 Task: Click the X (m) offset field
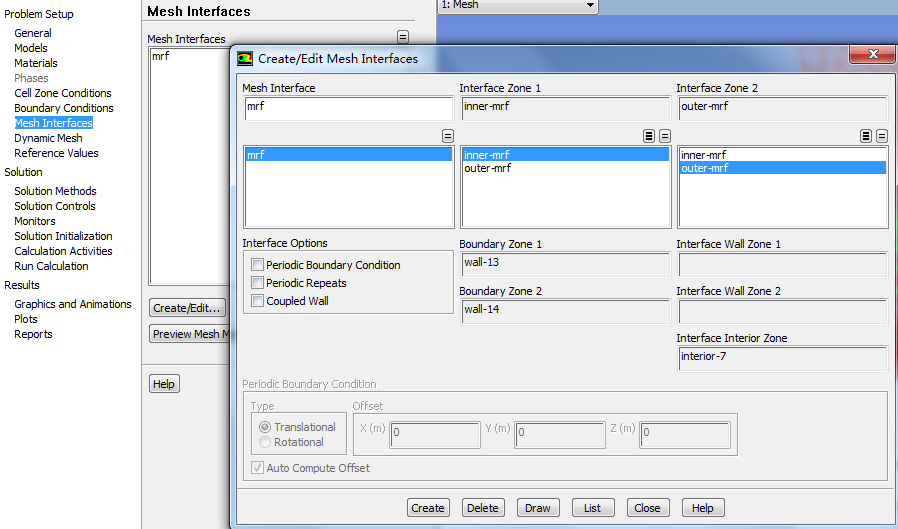tap(435, 435)
